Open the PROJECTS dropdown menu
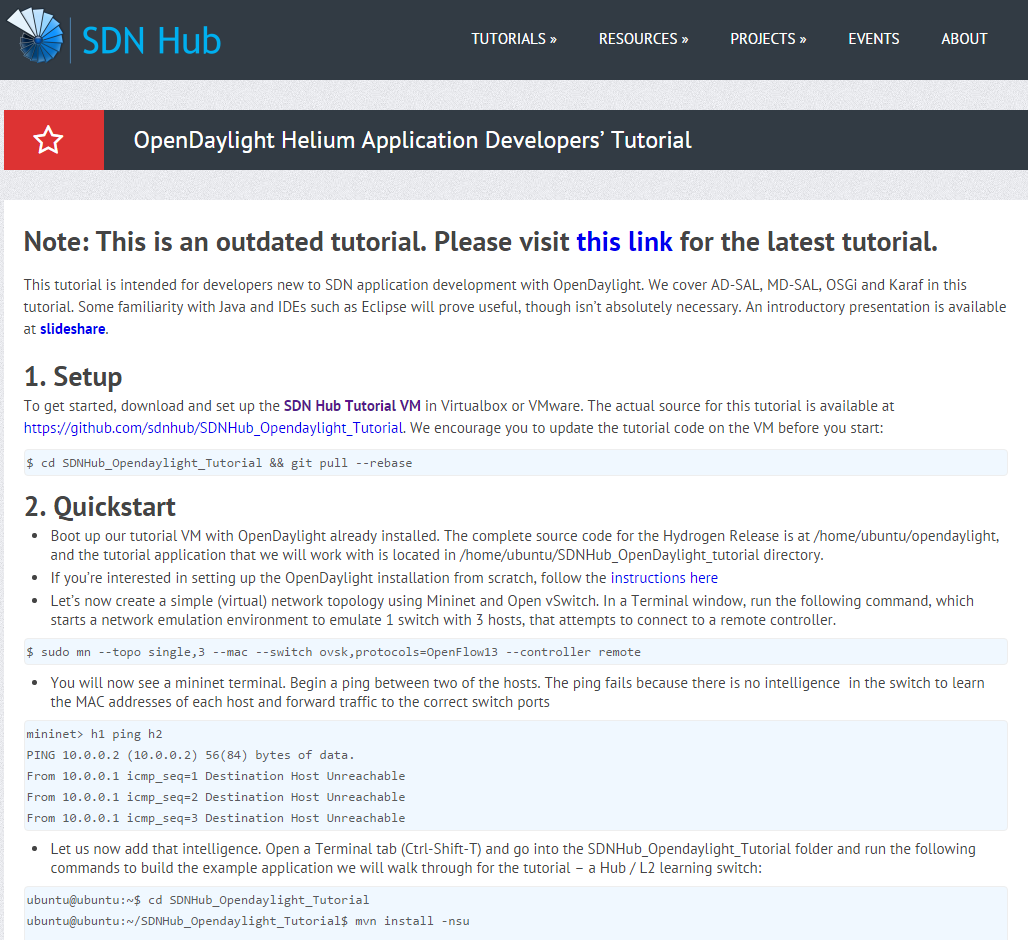 pyautogui.click(x=767, y=39)
